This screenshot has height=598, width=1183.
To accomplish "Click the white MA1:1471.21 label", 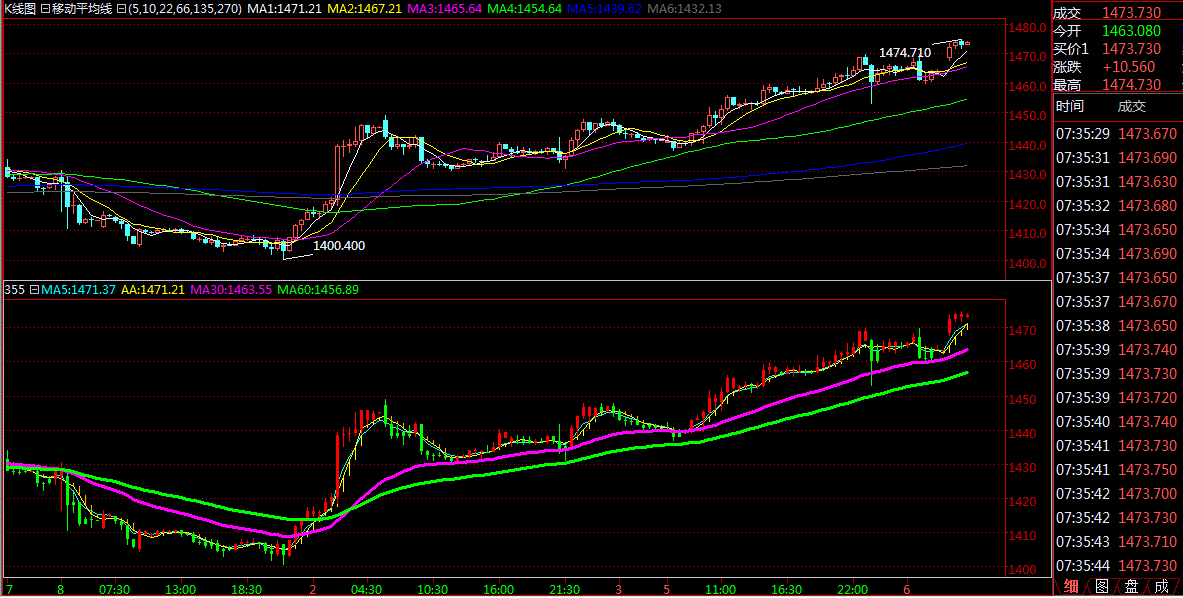I will click(283, 8).
